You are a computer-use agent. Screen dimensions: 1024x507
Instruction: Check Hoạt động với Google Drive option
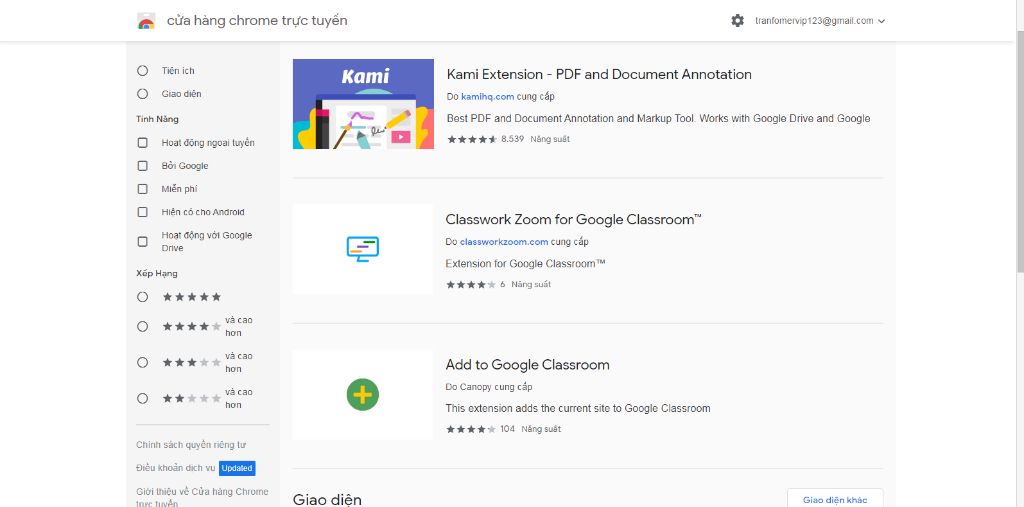[142, 242]
